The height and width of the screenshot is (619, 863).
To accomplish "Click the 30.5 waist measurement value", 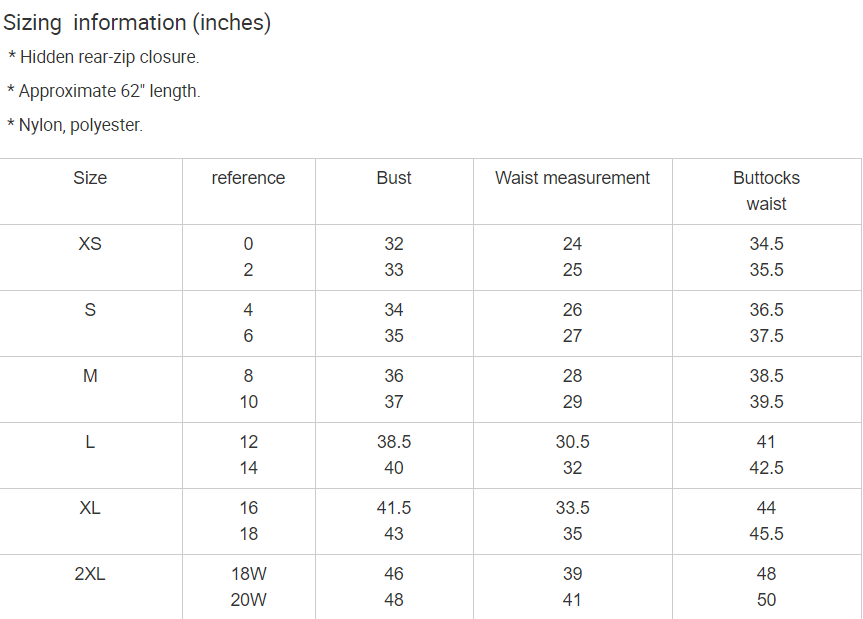I will coord(572,442).
